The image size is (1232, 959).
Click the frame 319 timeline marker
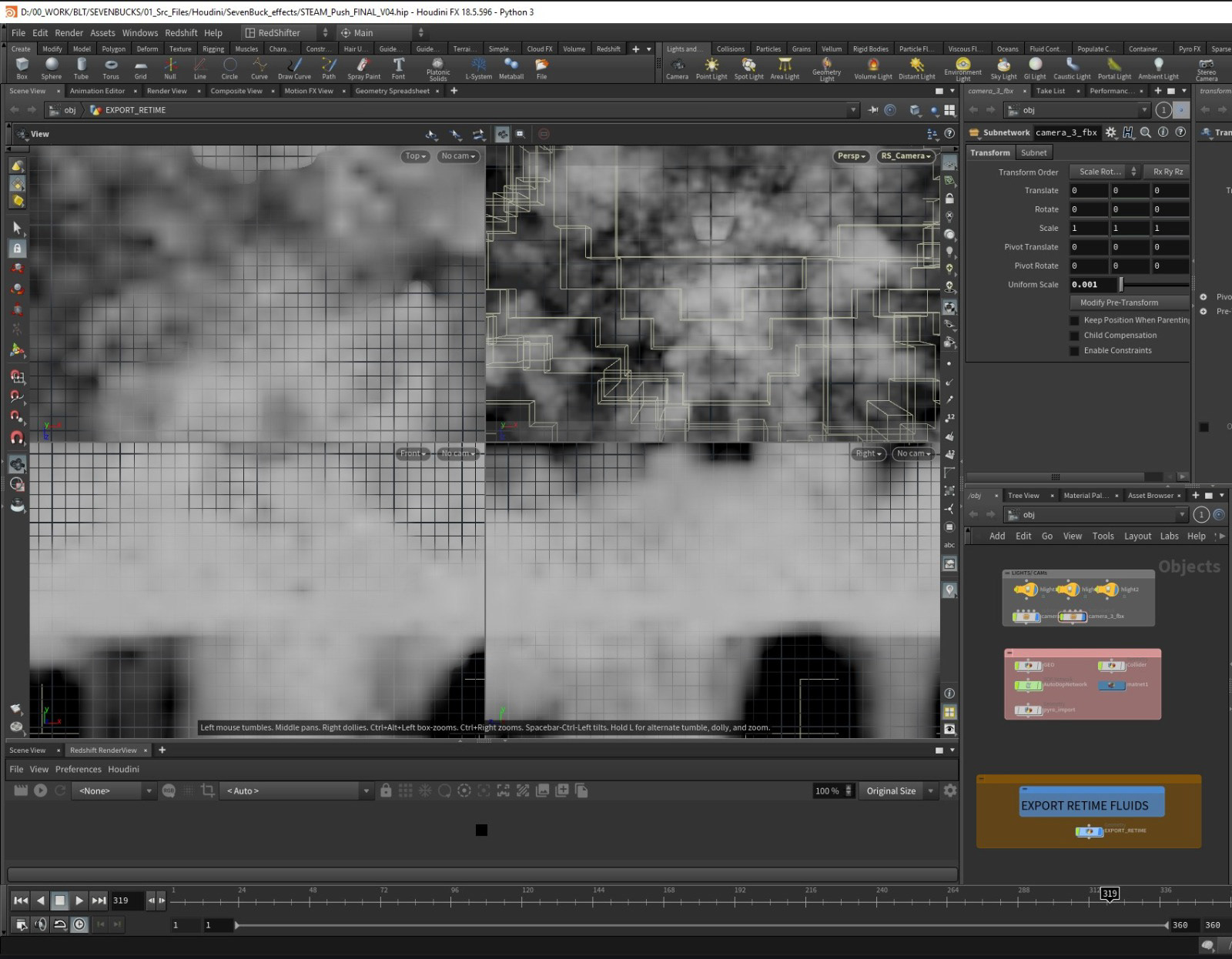[x=1109, y=894]
